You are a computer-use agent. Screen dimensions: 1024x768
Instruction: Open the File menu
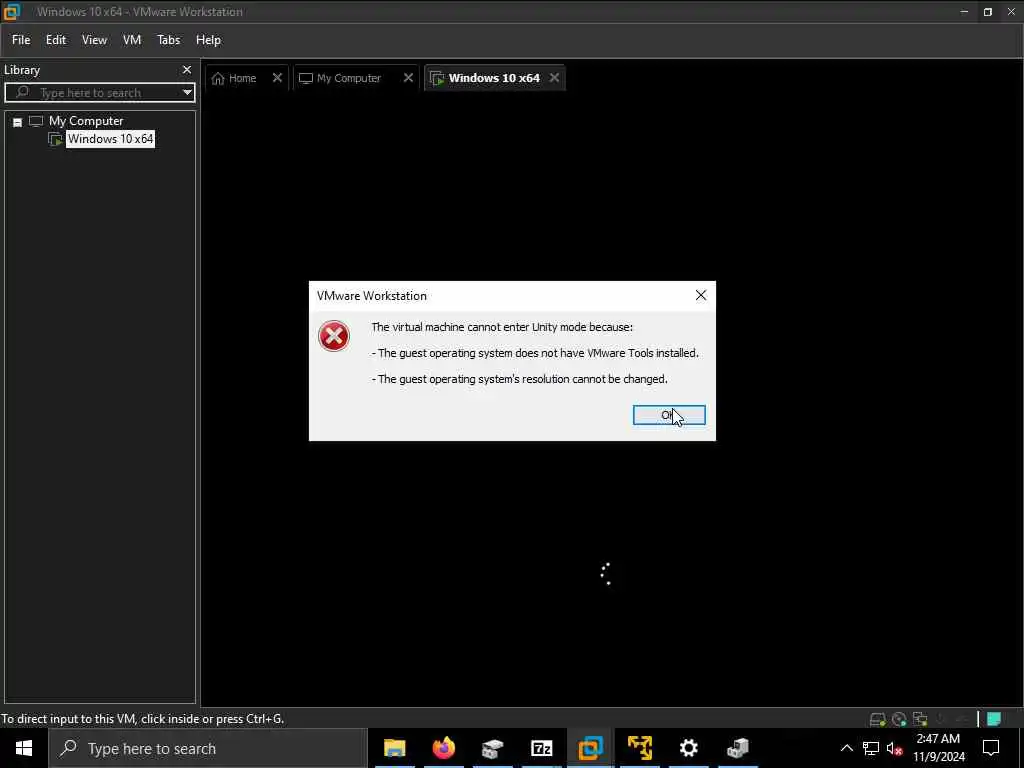click(x=21, y=40)
